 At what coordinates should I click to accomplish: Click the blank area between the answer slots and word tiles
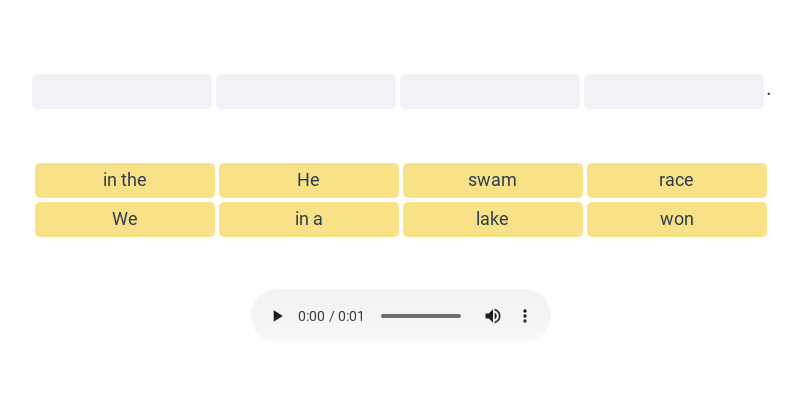tap(400, 136)
